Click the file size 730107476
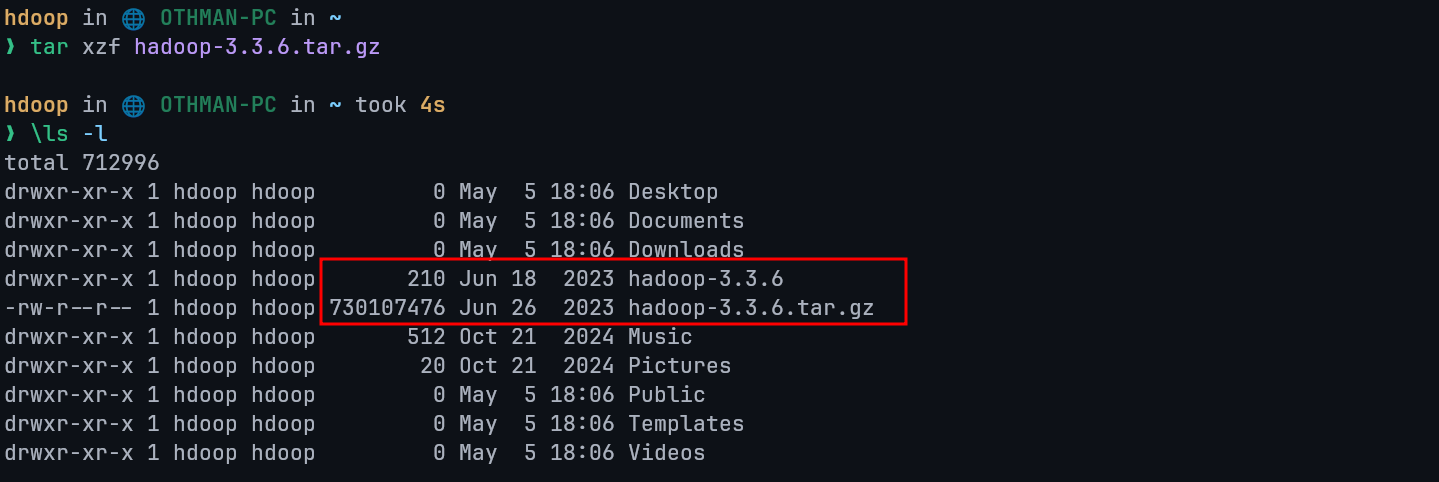The height and width of the screenshot is (482, 1439). point(387,308)
